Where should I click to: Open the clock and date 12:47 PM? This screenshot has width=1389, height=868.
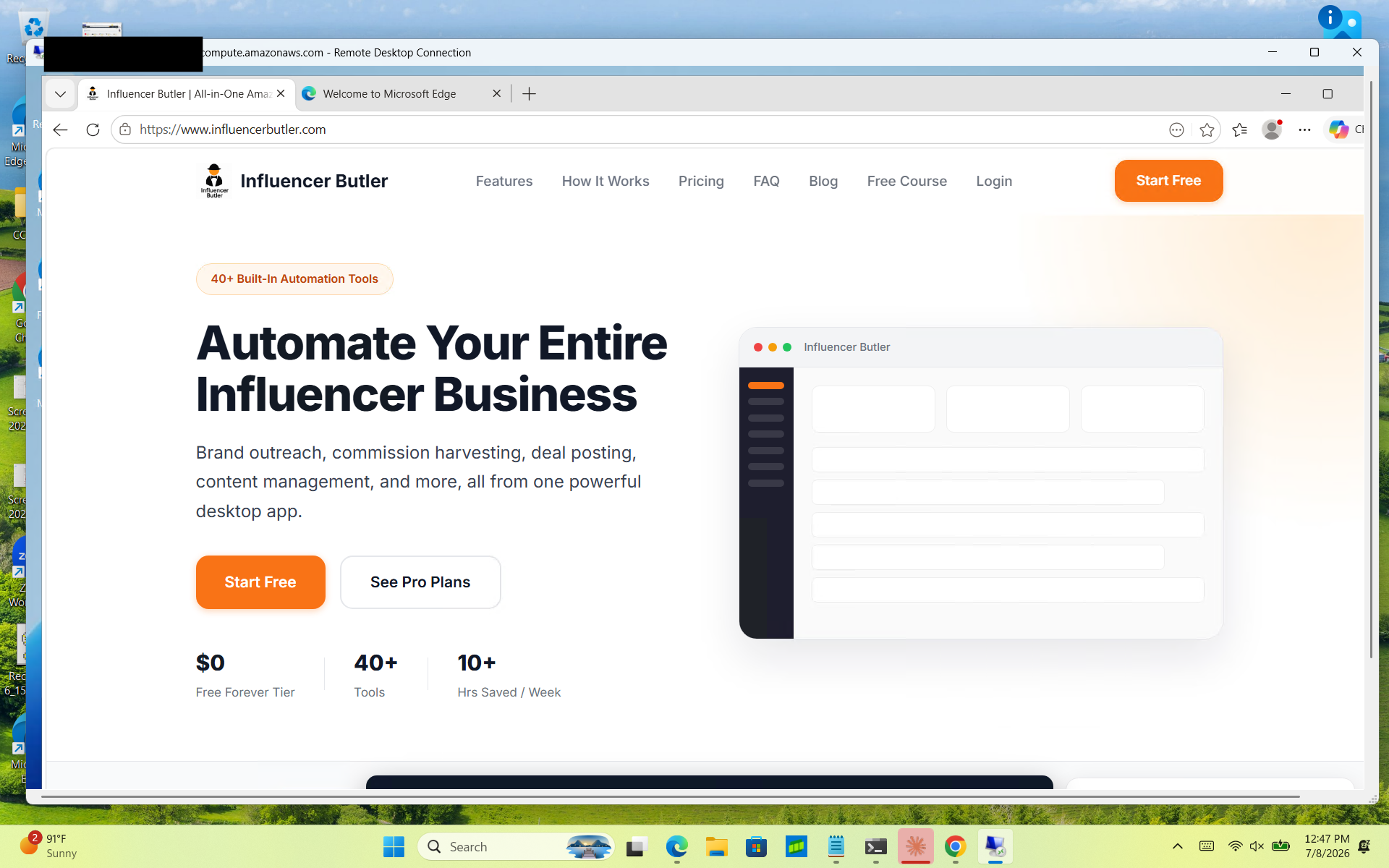(1327, 846)
